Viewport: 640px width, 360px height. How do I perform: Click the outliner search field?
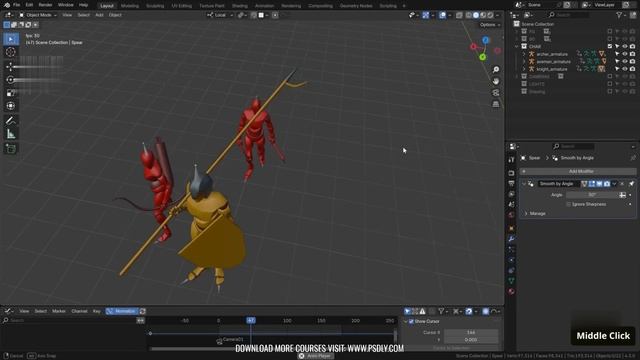(x=569, y=15)
